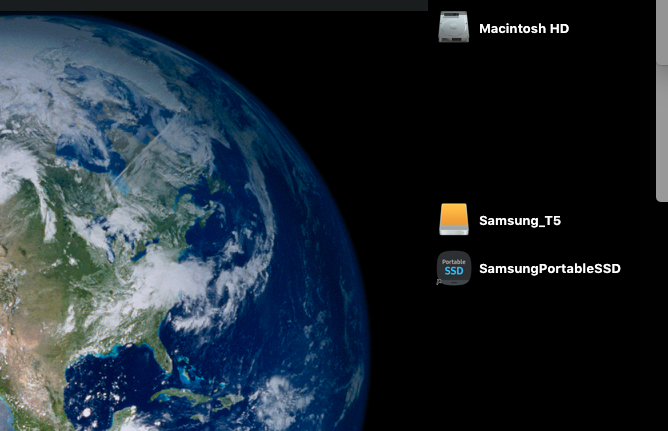Select the SamsungPortableSSD alias icon
This screenshot has width=668, height=431.
click(x=454, y=268)
